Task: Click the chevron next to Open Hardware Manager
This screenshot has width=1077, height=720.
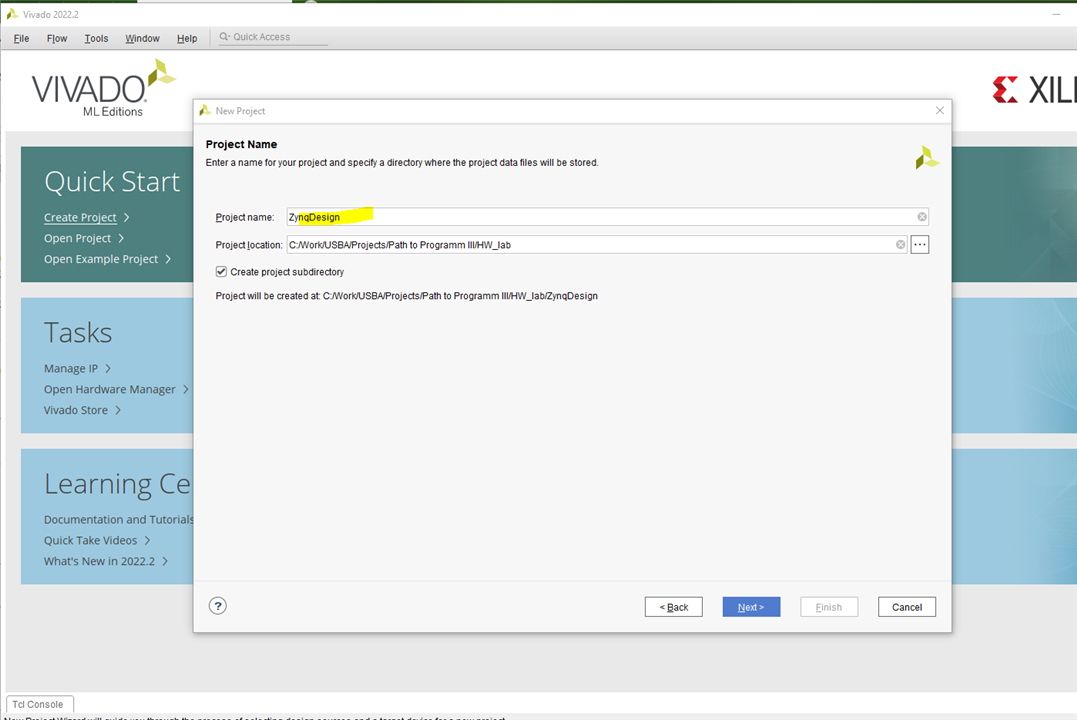Action: point(185,390)
